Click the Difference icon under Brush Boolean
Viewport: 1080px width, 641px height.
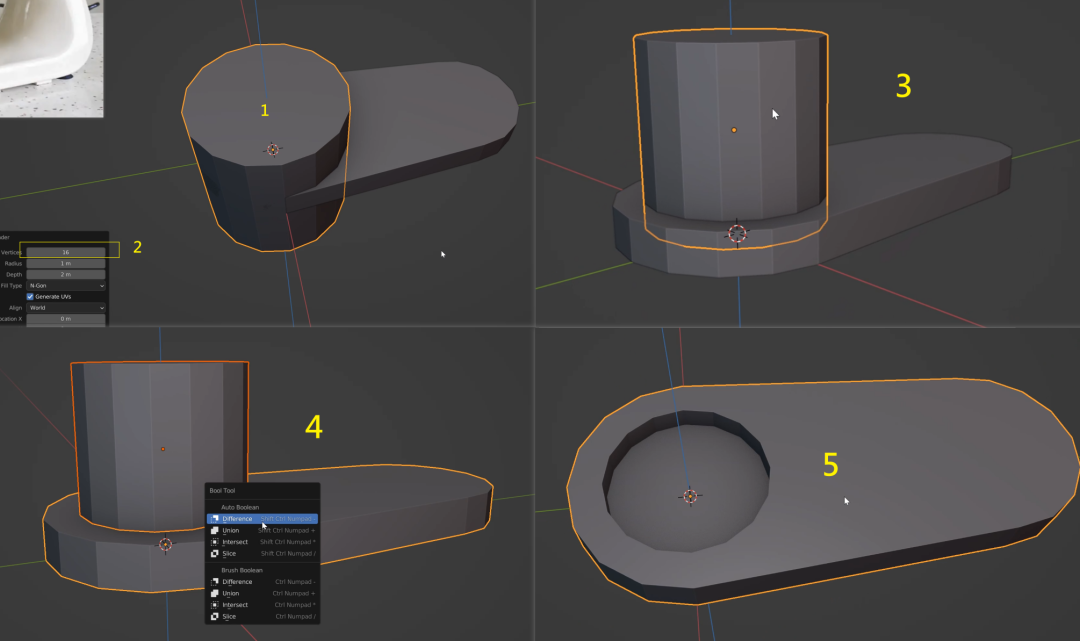pos(214,582)
